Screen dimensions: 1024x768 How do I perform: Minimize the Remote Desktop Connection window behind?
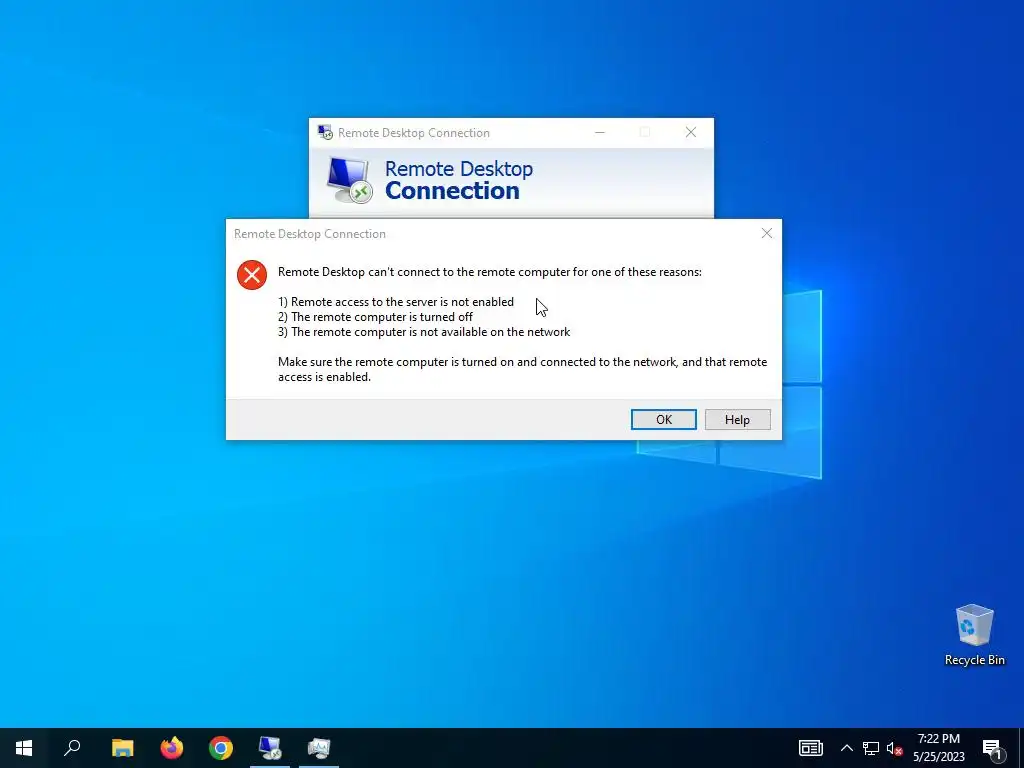(x=600, y=132)
